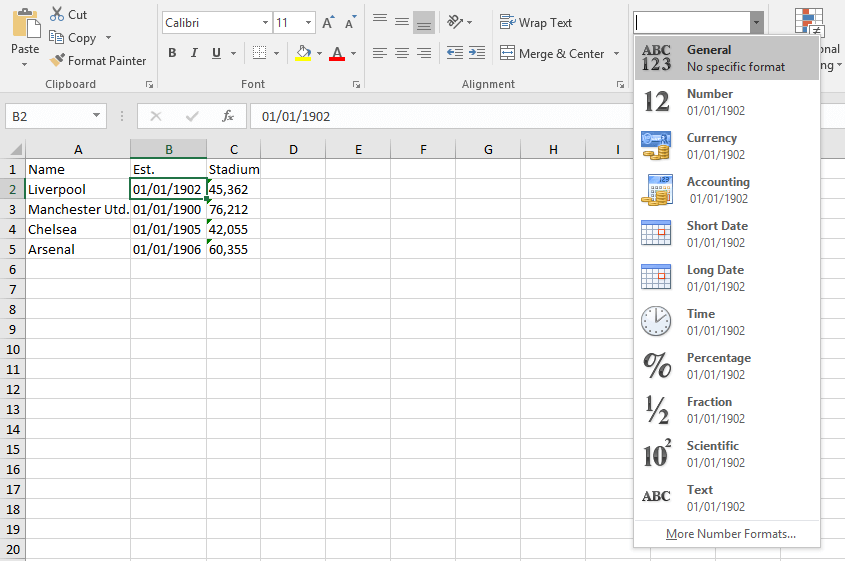This screenshot has height=561, width=845.
Task: Align text left
Action: click(380, 53)
